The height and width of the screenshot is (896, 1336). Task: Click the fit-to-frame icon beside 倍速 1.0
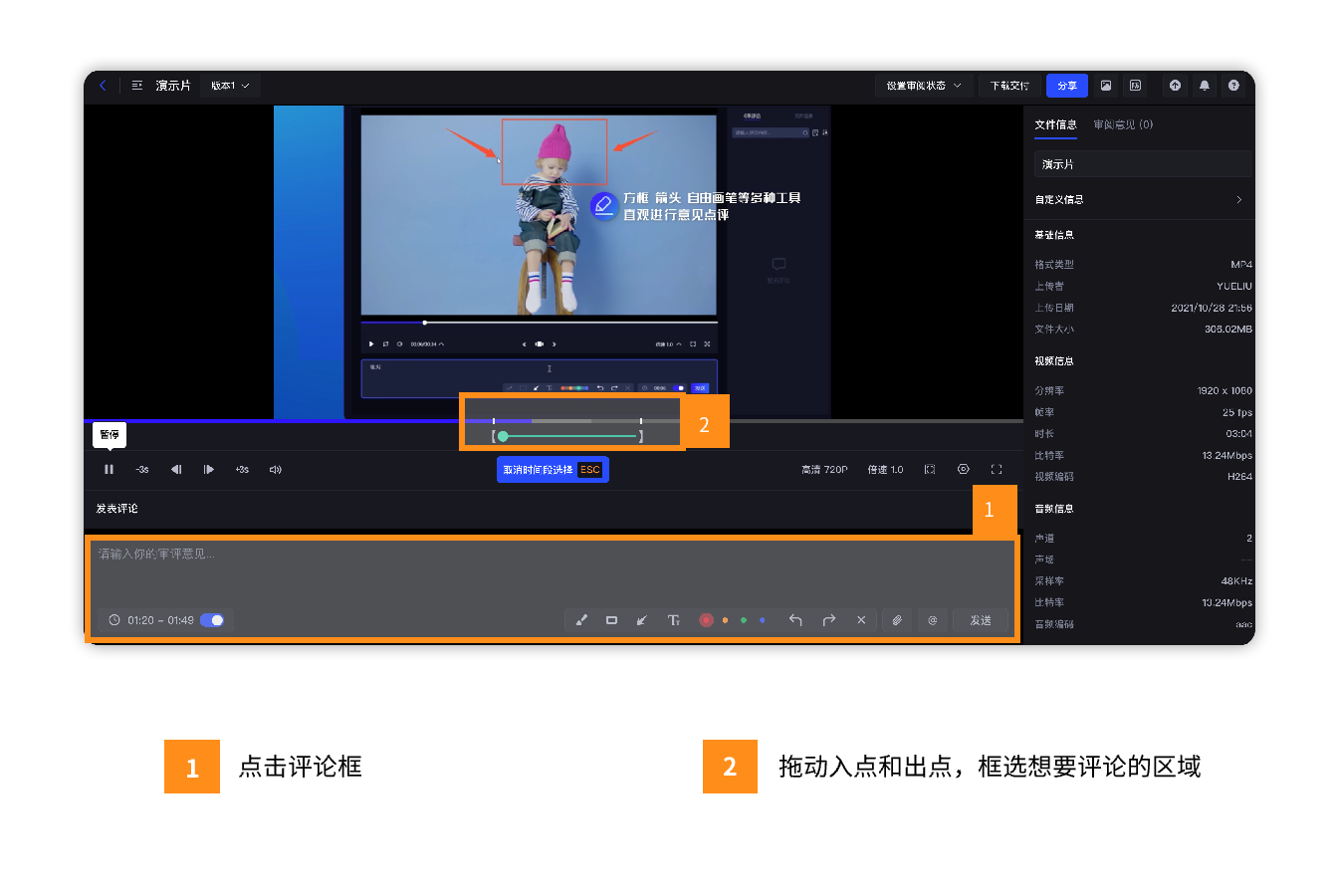(930, 470)
